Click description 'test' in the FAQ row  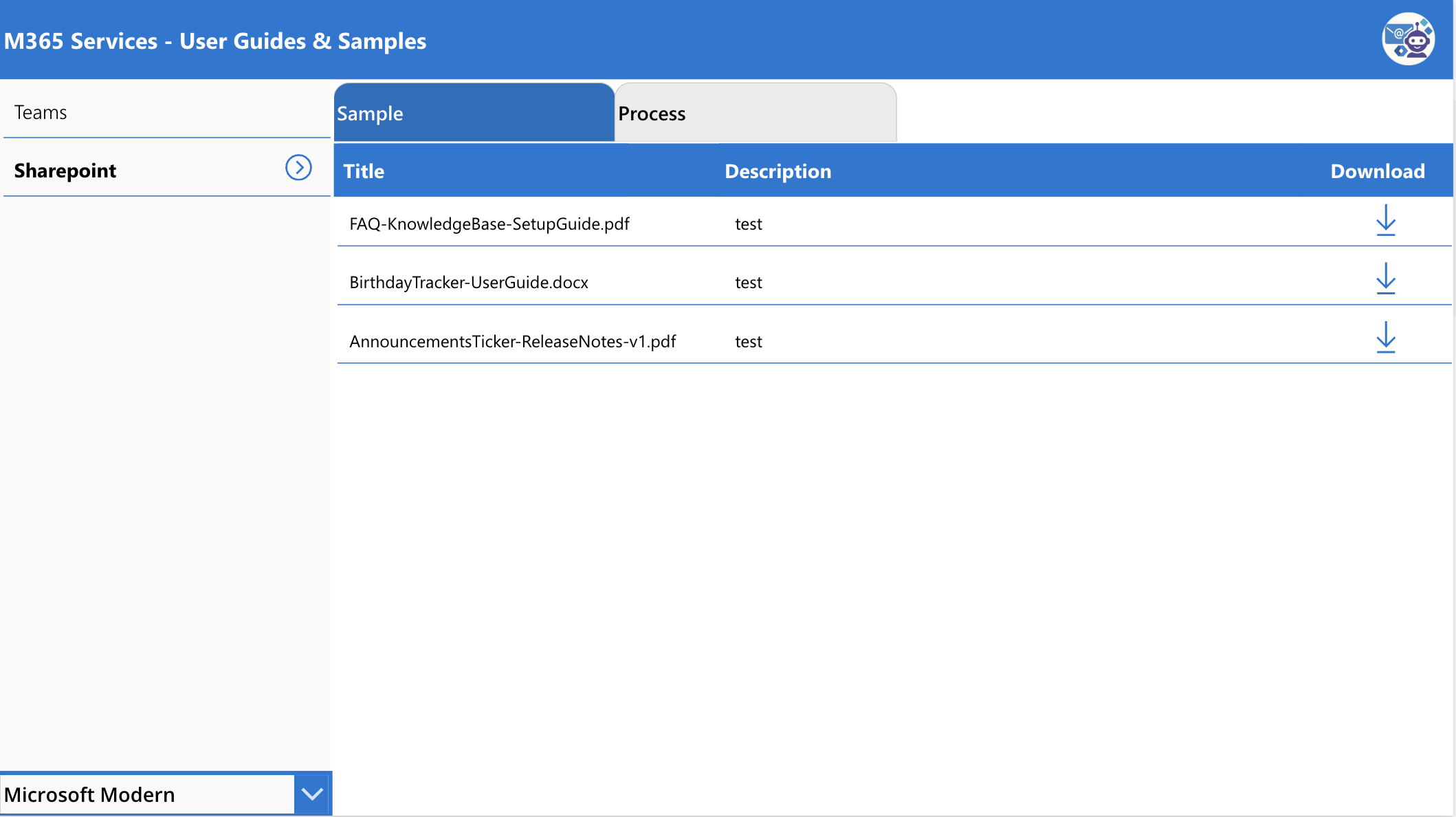tap(749, 224)
